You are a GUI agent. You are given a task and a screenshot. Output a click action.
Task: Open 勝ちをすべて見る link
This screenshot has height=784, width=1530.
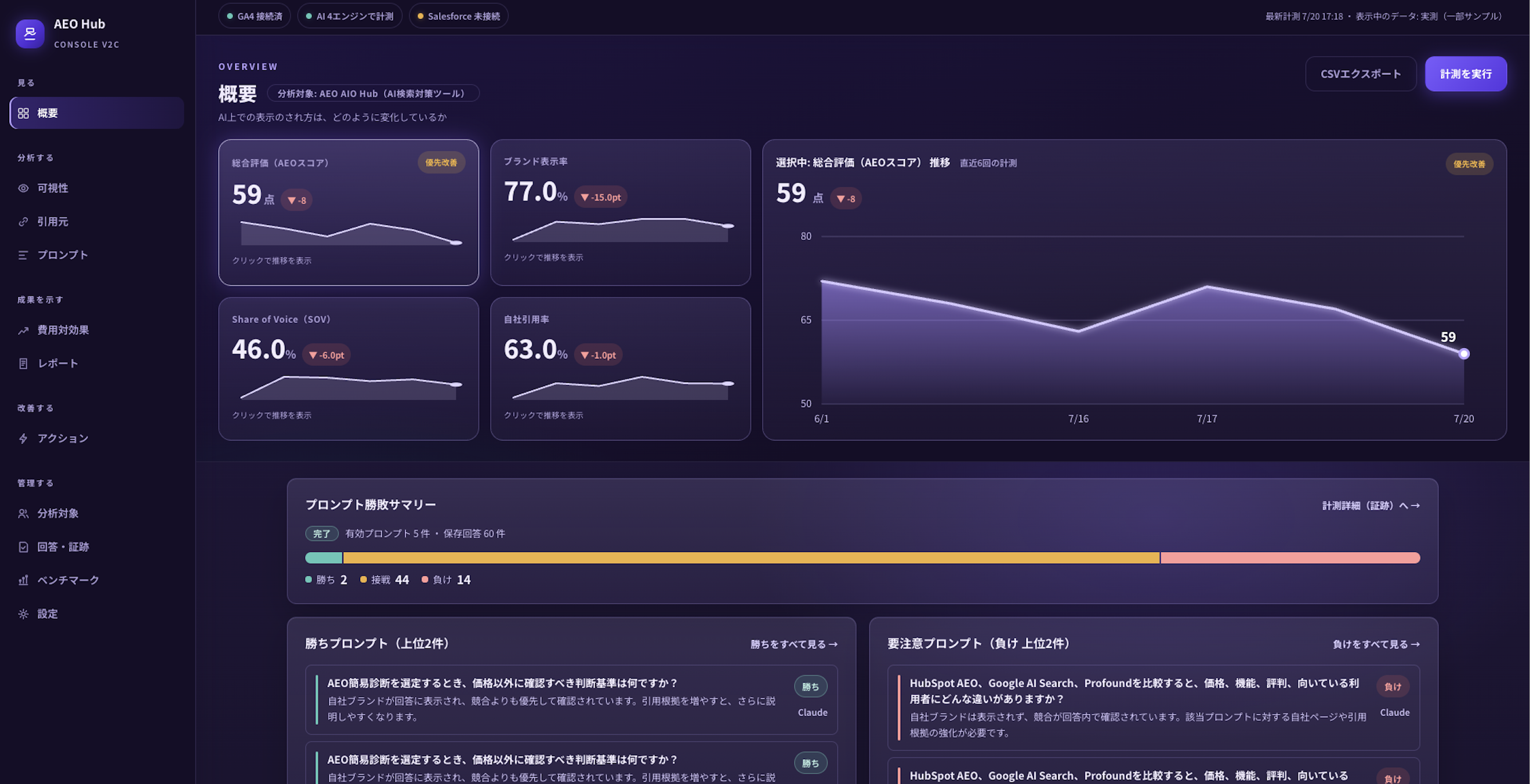point(793,644)
